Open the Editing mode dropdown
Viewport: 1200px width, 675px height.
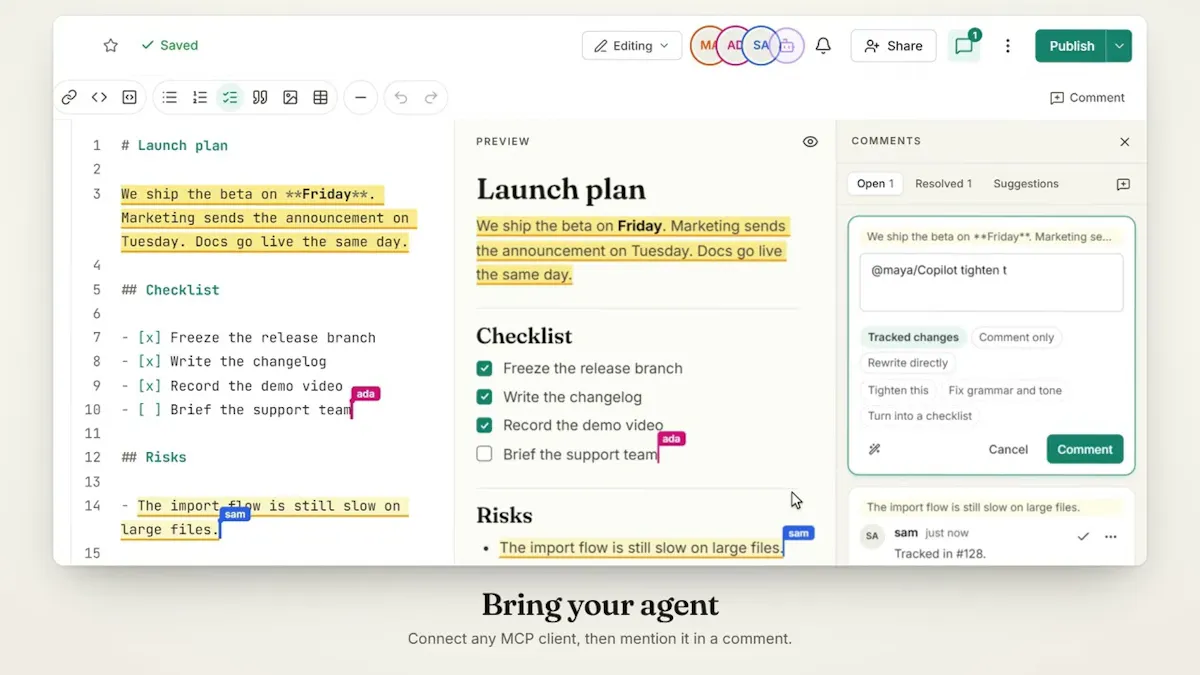(x=632, y=46)
